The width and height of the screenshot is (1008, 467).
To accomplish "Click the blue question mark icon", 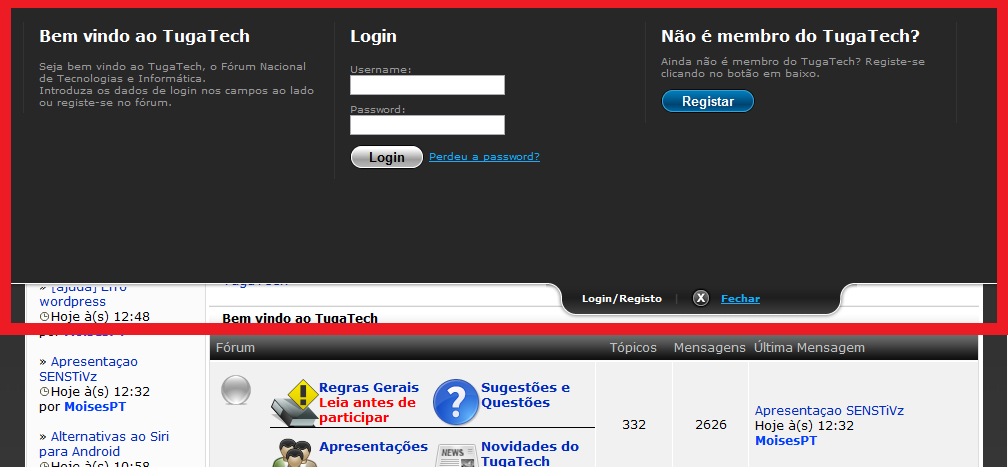I will tap(455, 402).
